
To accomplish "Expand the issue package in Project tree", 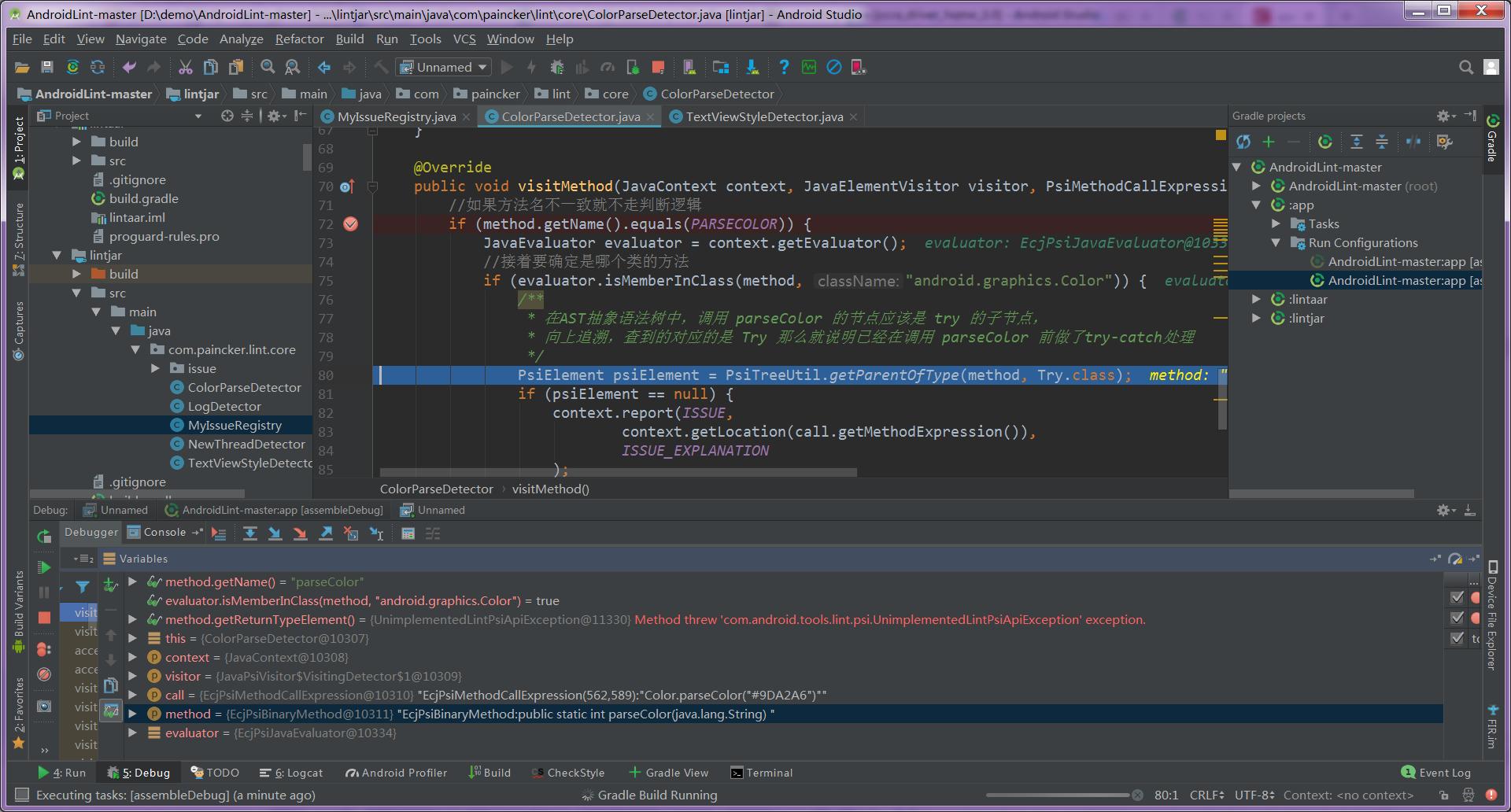I will (x=155, y=369).
